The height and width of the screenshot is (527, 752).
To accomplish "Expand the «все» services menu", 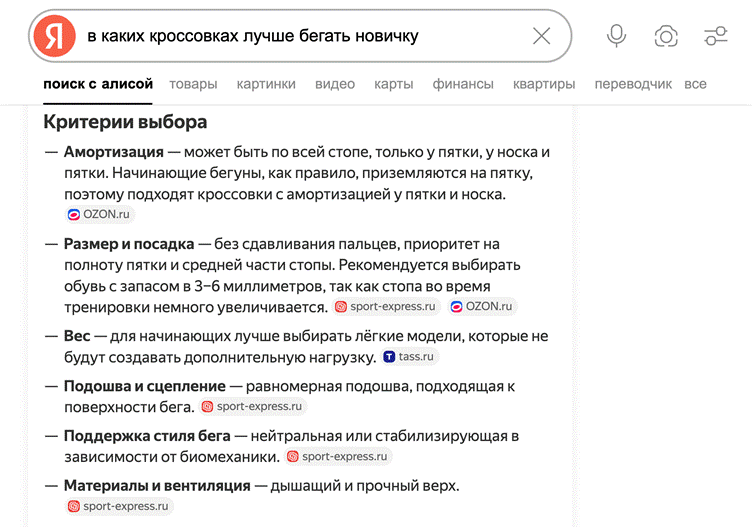I will [x=695, y=84].
